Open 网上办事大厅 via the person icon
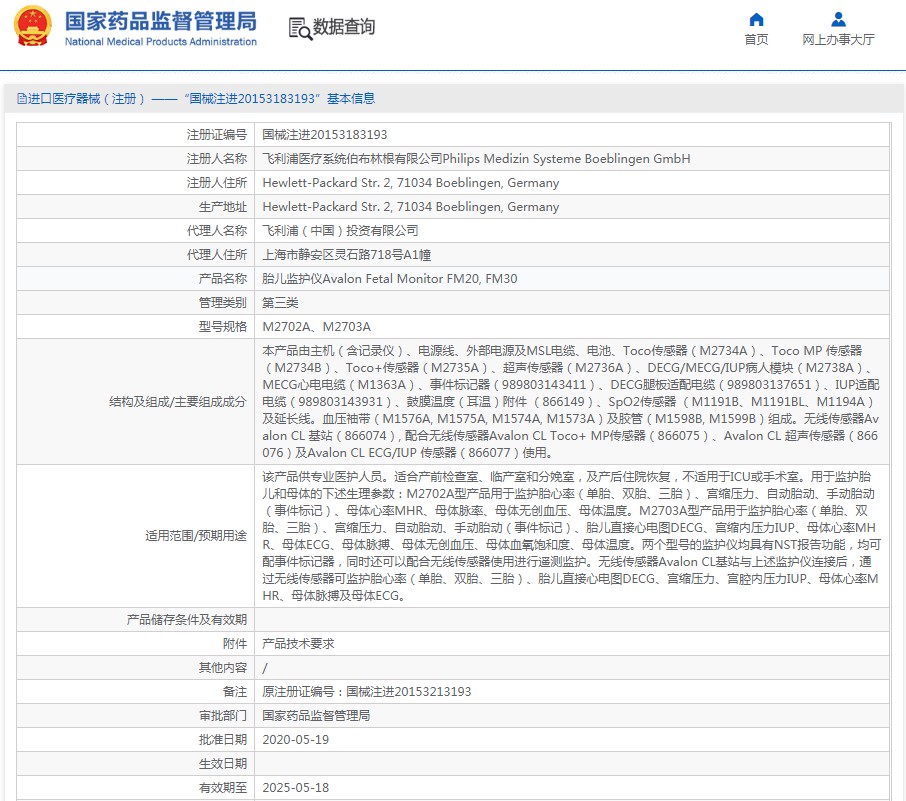 coord(838,20)
